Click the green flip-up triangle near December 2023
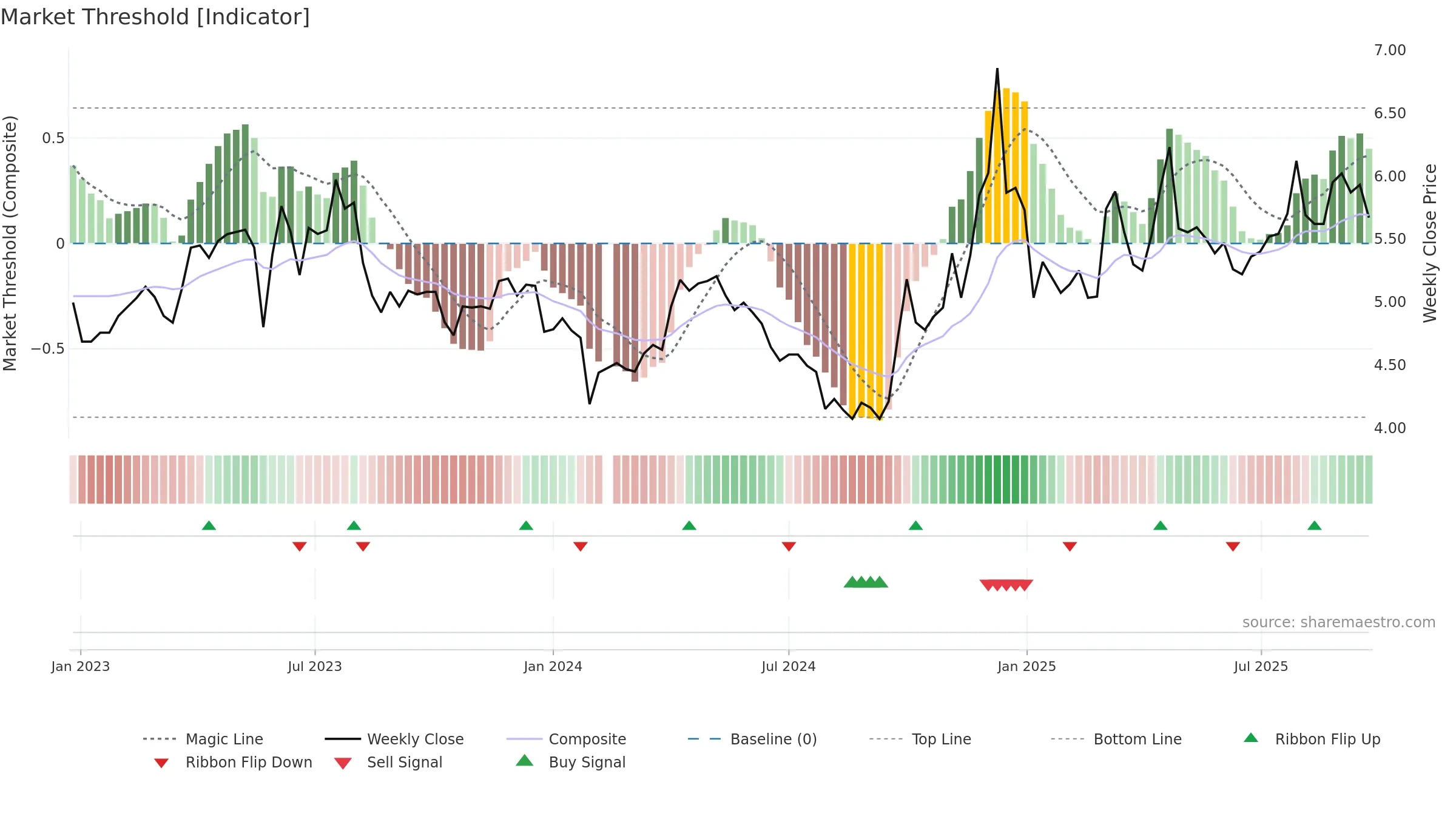Image resolution: width=1456 pixels, height=819 pixels. (x=526, y=525)
